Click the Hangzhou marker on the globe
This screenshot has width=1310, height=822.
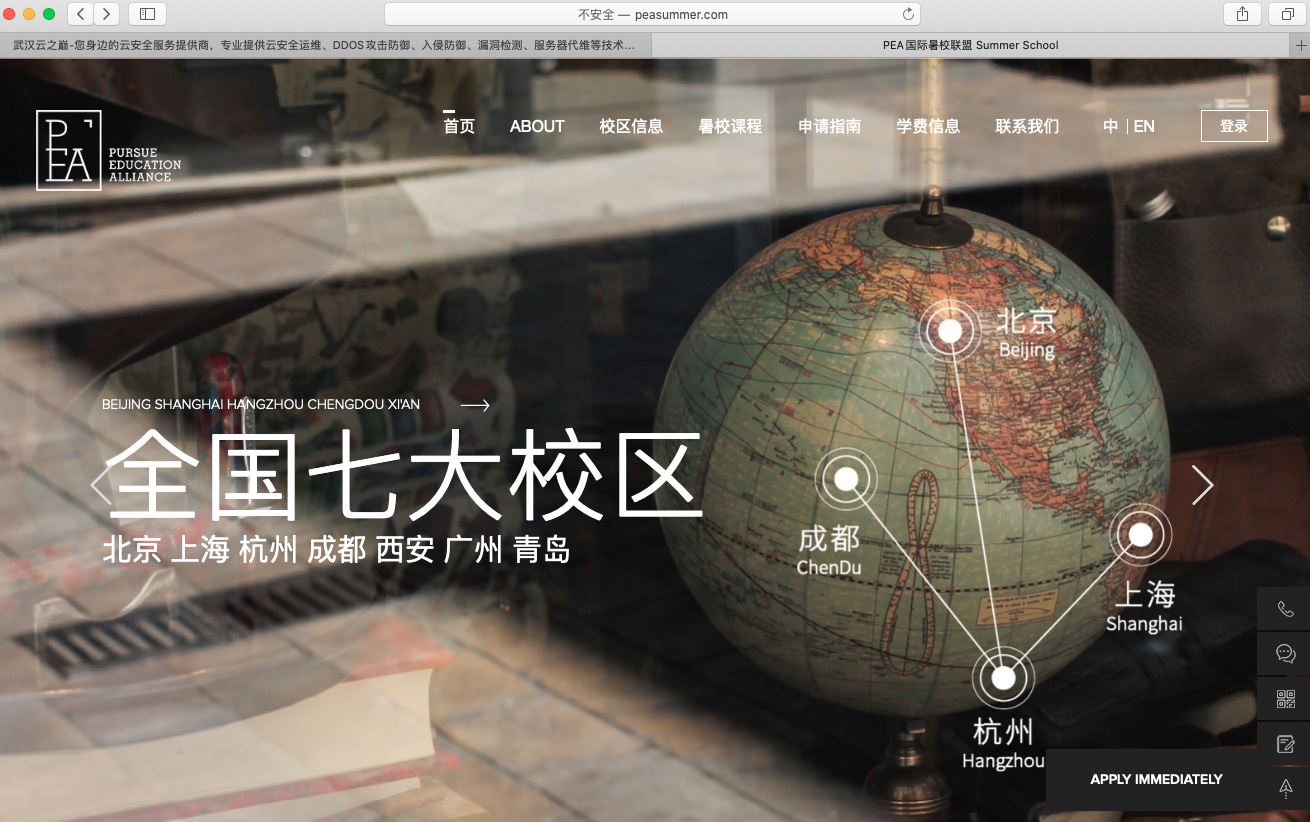coord(1003,678)
